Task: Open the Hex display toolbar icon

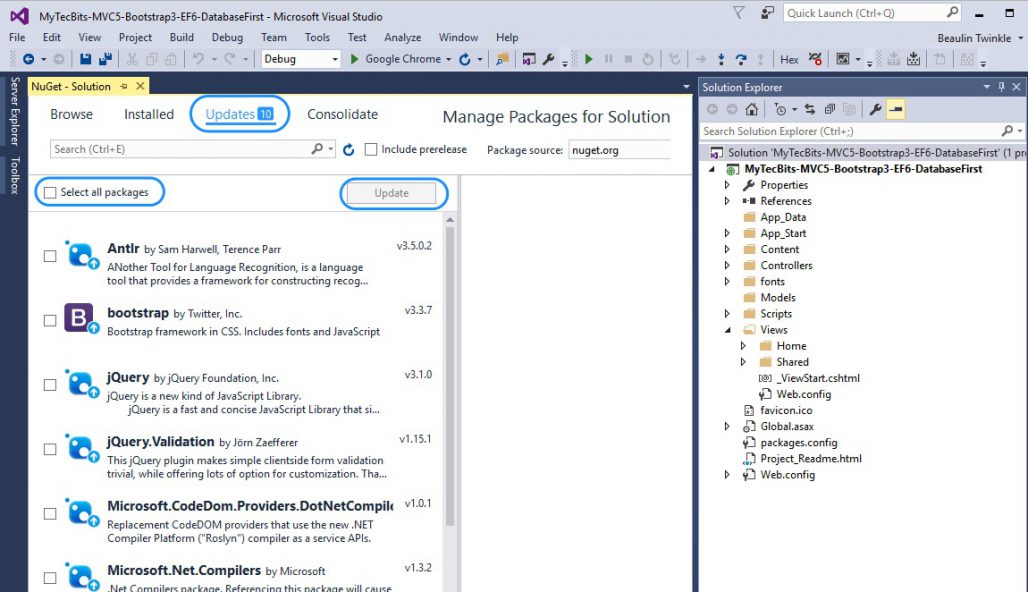Action: [789, 59]
